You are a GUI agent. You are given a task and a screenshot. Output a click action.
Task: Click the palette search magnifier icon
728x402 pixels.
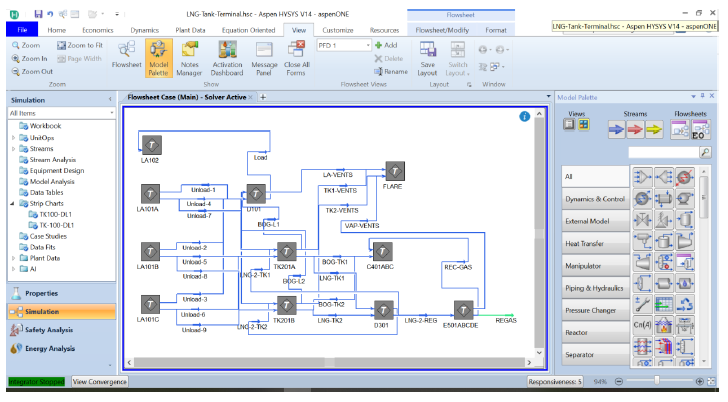click(705, 152)
